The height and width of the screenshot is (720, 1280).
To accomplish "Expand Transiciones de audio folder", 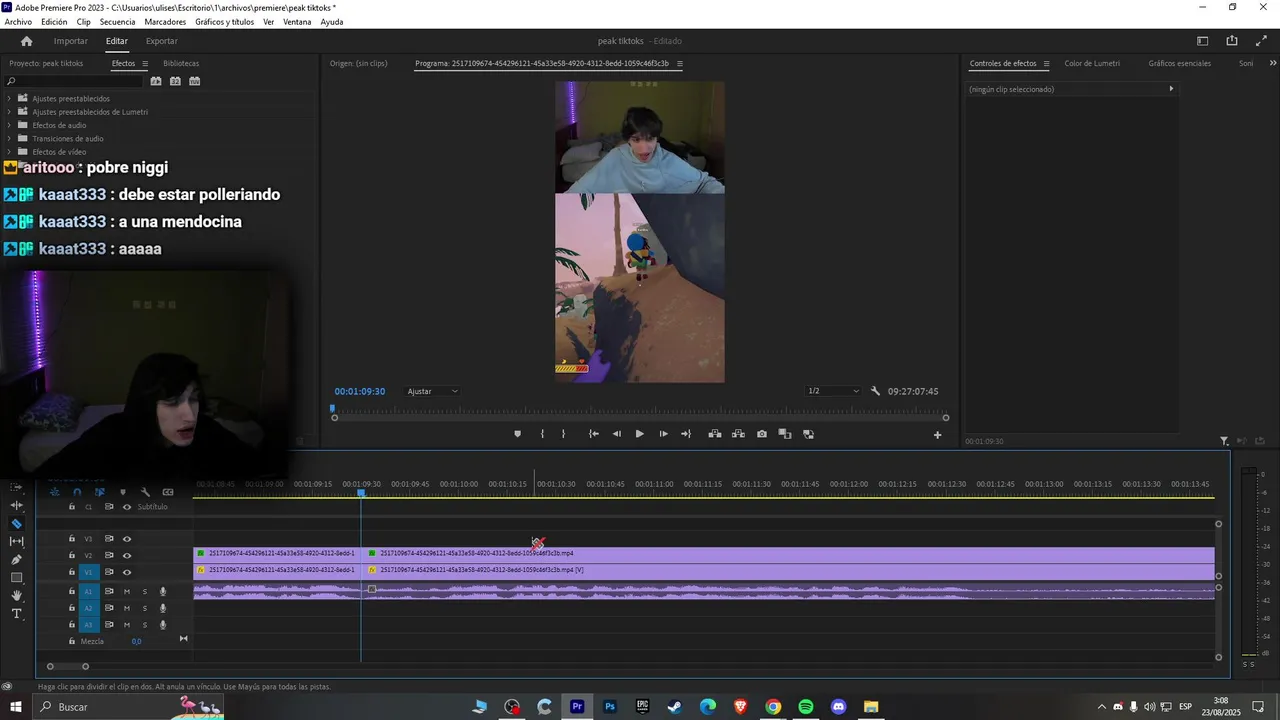I will (9, 138).
